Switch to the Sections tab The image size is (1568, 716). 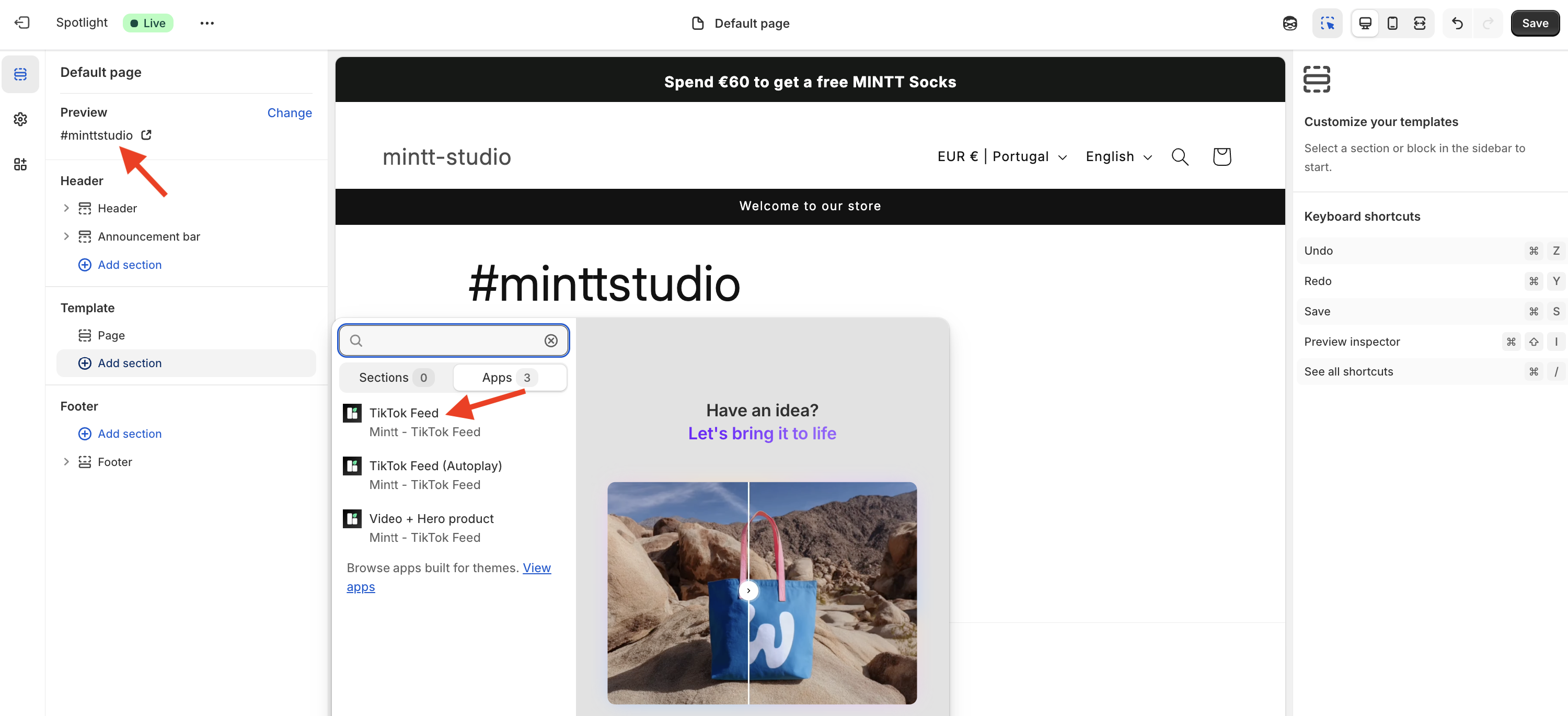click(x=393, y=377)
